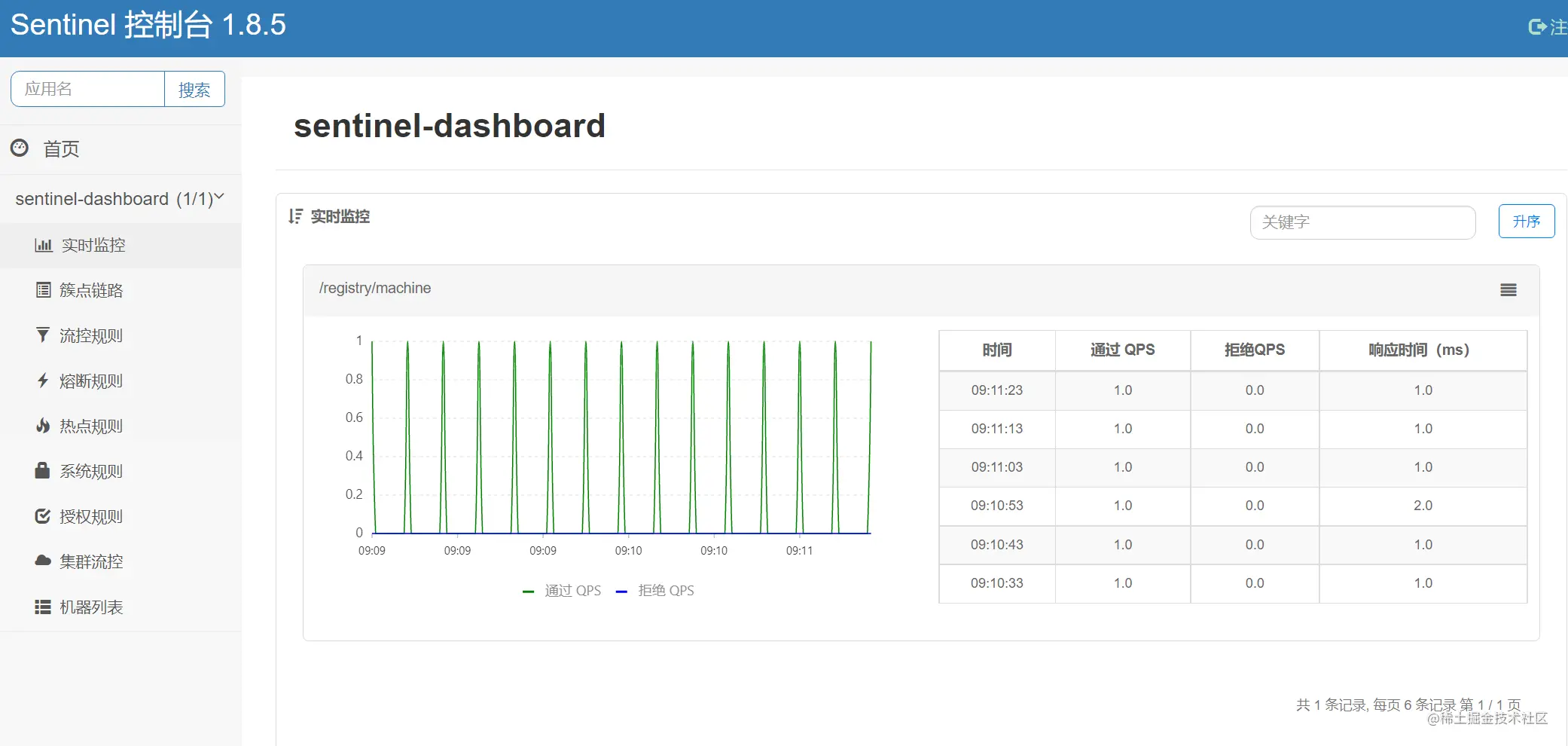The image size is (1568, 746).
Task: Open the 首页 home dashboard icon
Action: 20,148
